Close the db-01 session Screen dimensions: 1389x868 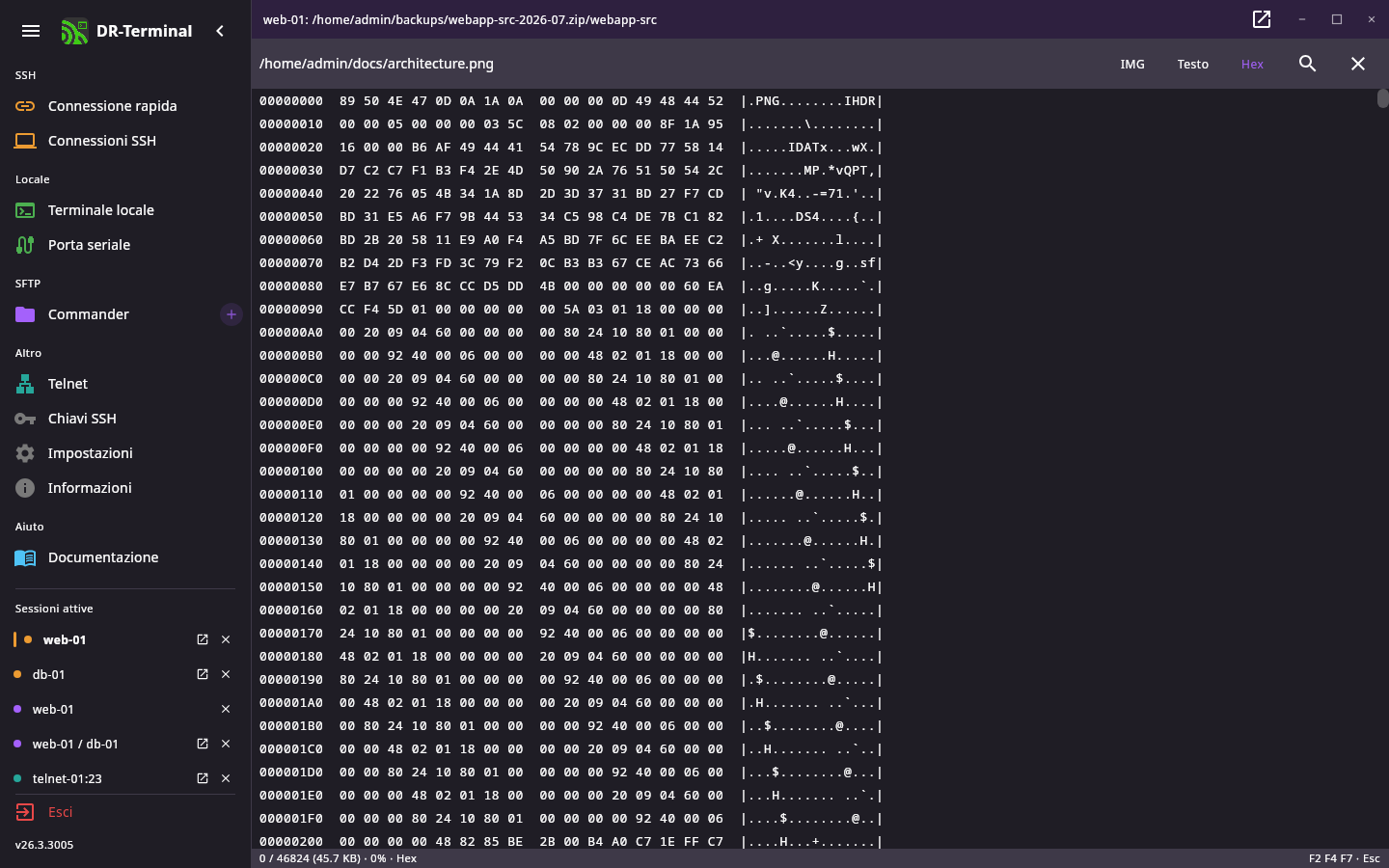click(226, 674)
